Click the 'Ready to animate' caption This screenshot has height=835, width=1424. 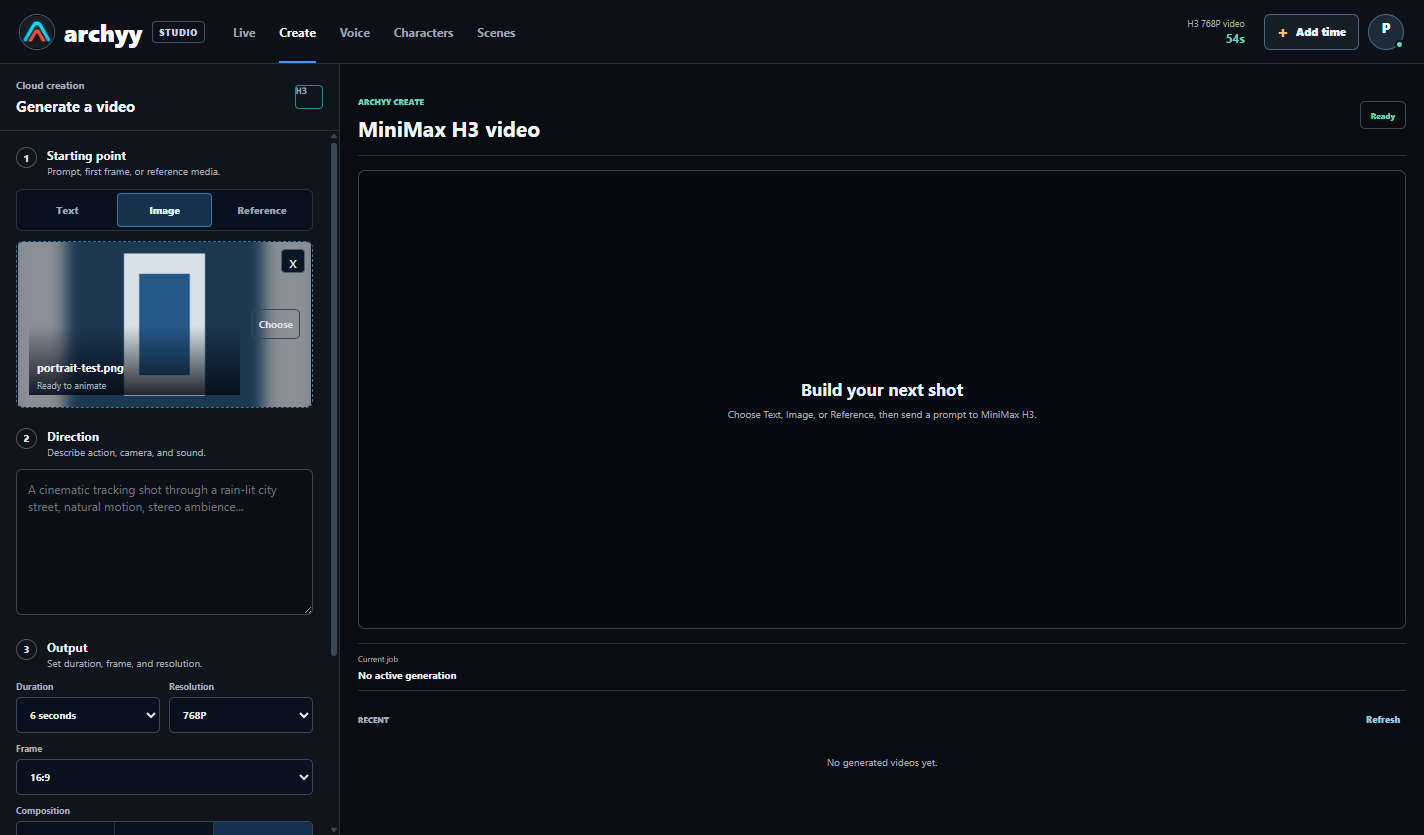pyautogui.click(x=72, y=386)
